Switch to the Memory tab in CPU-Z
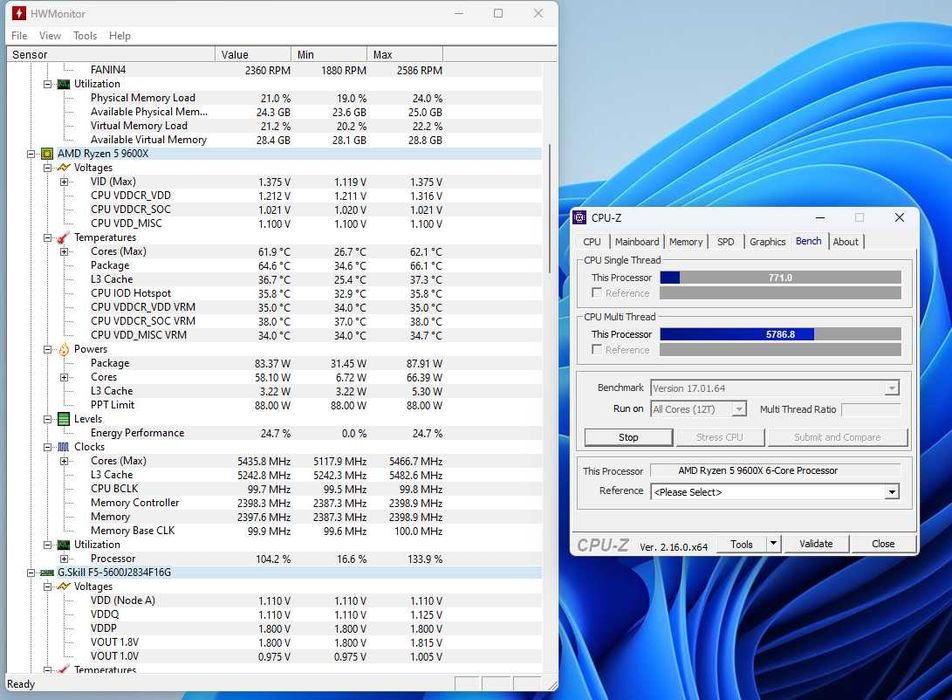Screen dimensions: 952x700 (x=685, y=242)
